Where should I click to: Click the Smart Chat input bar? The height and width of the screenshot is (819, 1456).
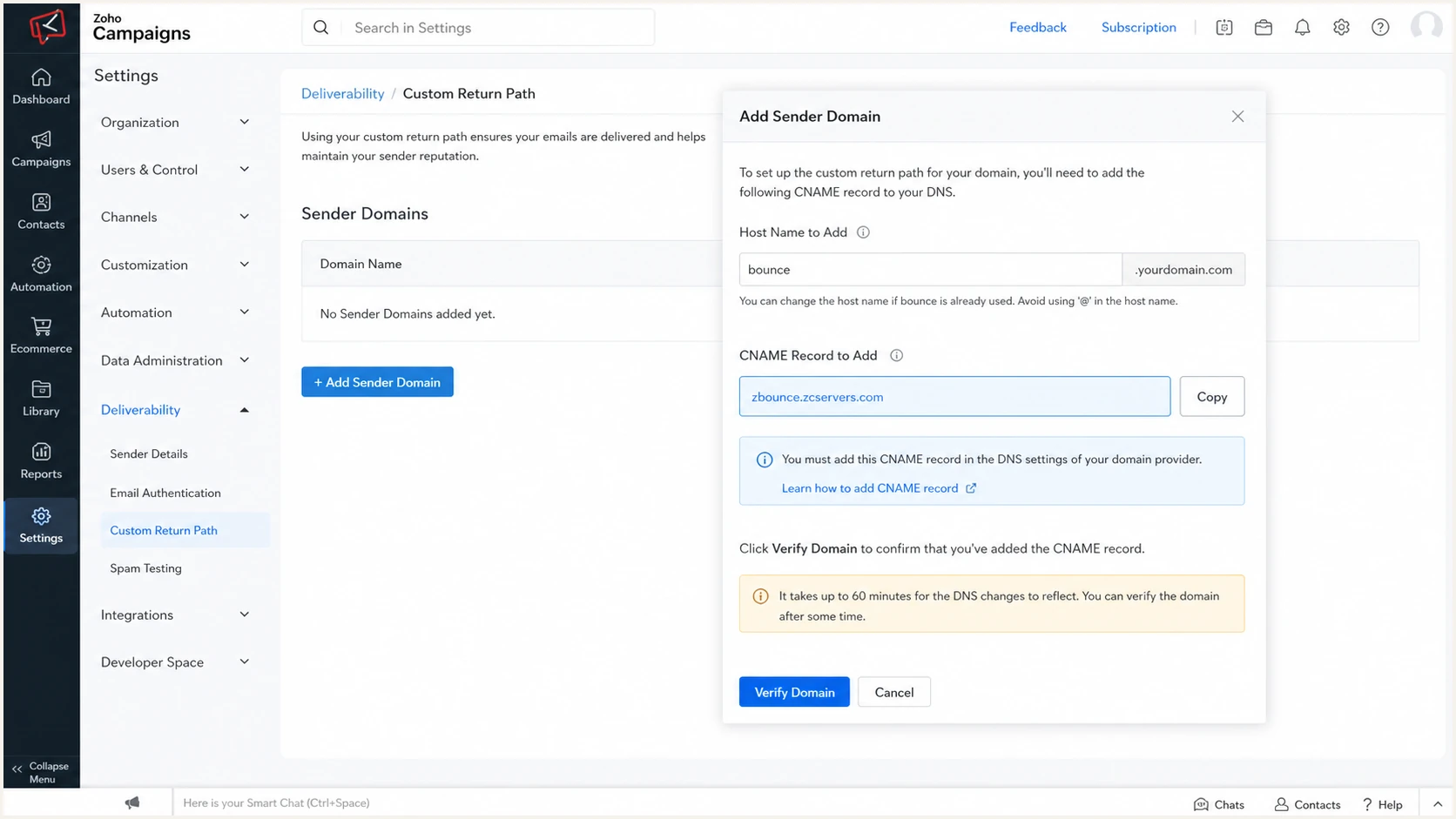tap(679, 802)
